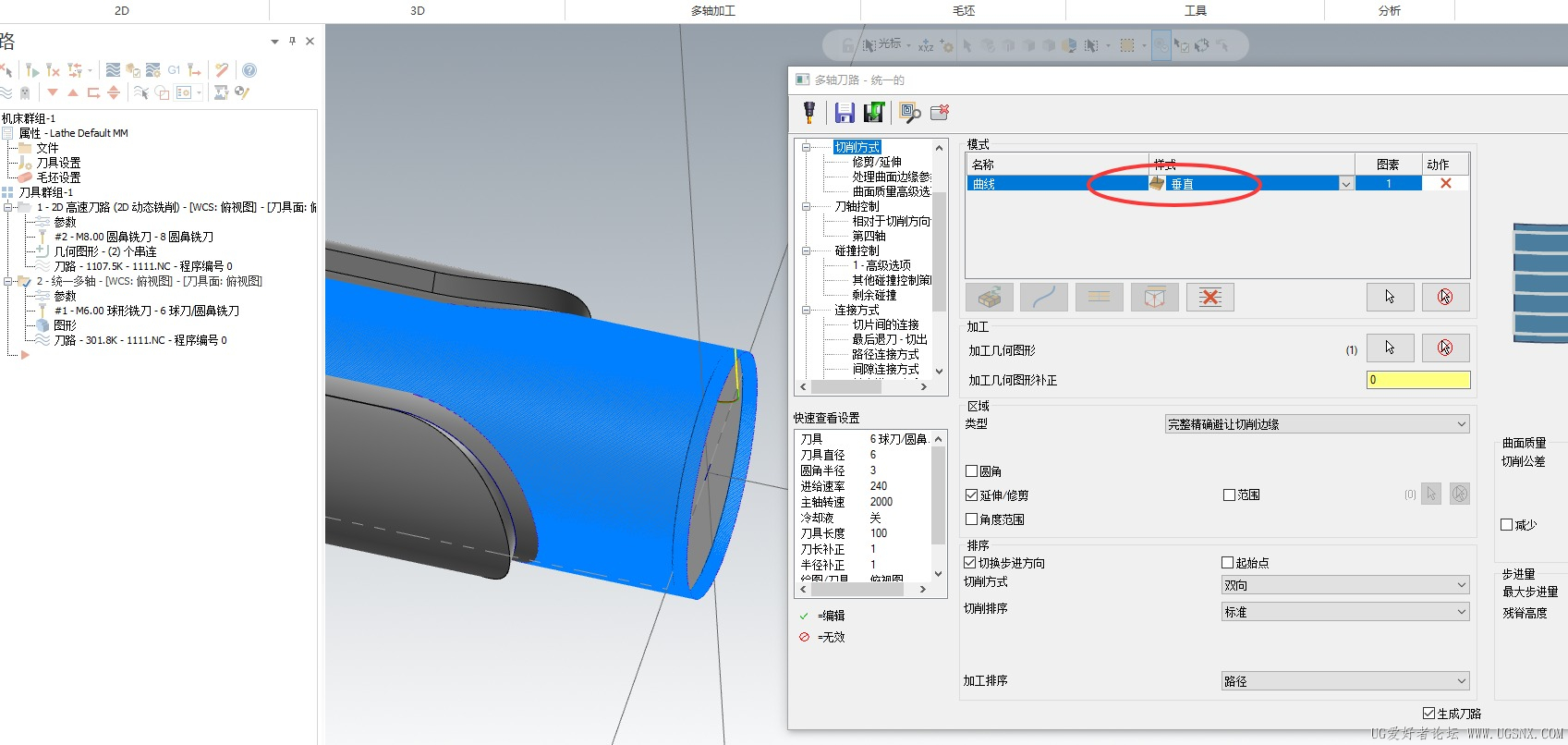The width and height of the screenshot is (1568, 745).
Task: Click the help question mark icon
Action: pos(249,70)
